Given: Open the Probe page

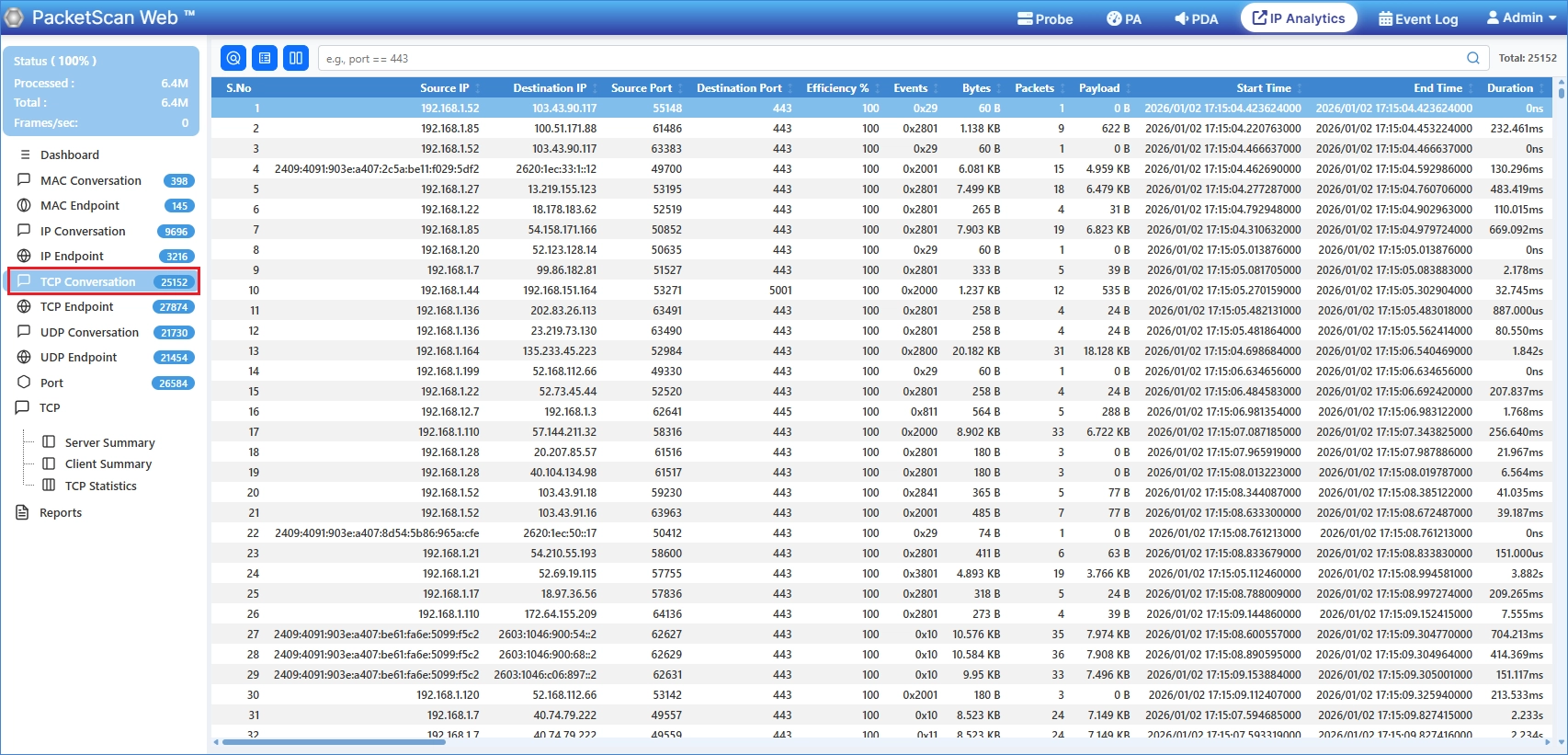Looking at the screenshot, I should (x=1045, y=18).
